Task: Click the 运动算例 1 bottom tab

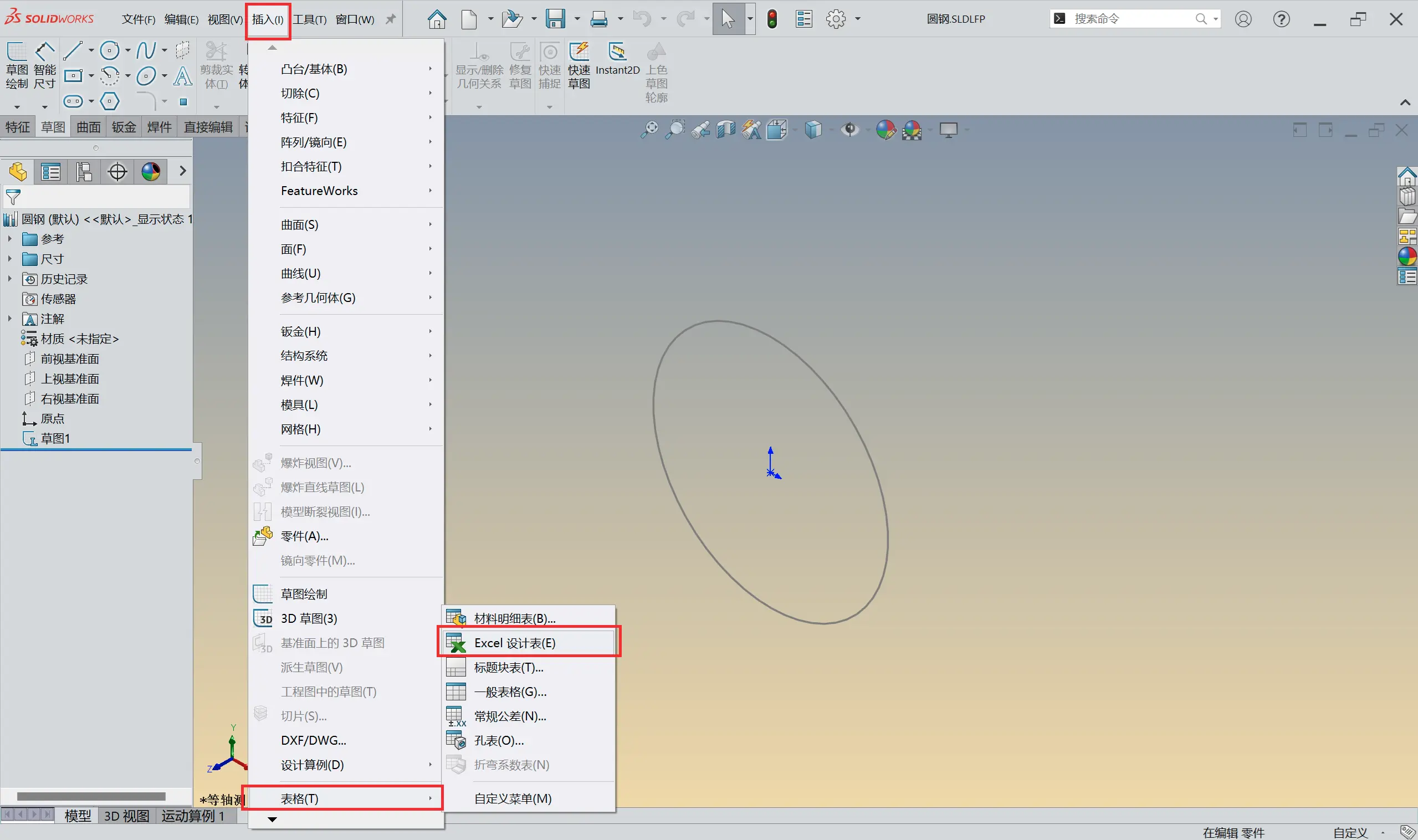Action: pyautogui.click(x=193, y=816)
